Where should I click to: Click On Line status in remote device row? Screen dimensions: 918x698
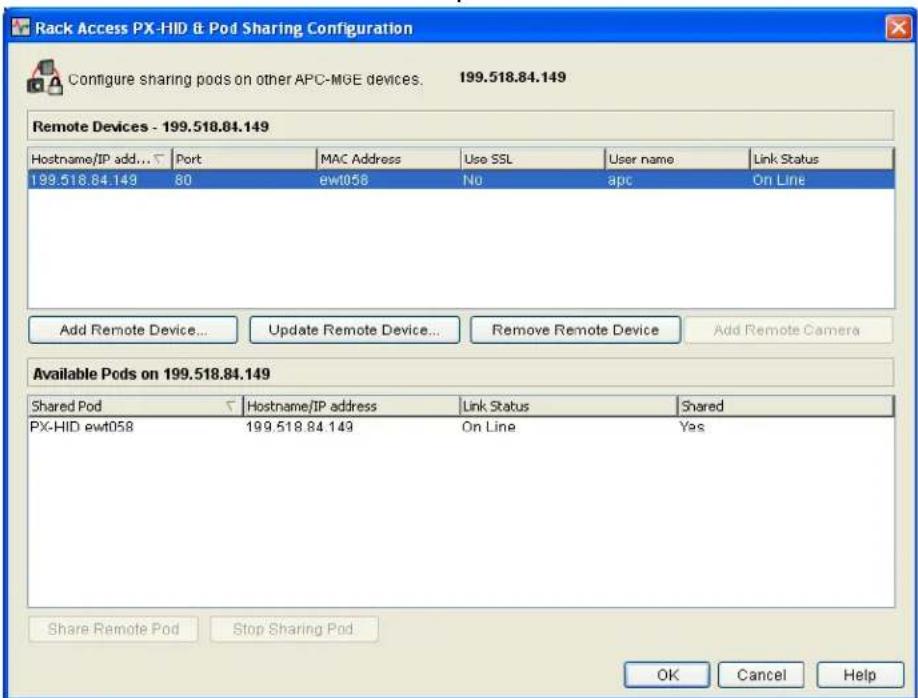coord(779,180)
